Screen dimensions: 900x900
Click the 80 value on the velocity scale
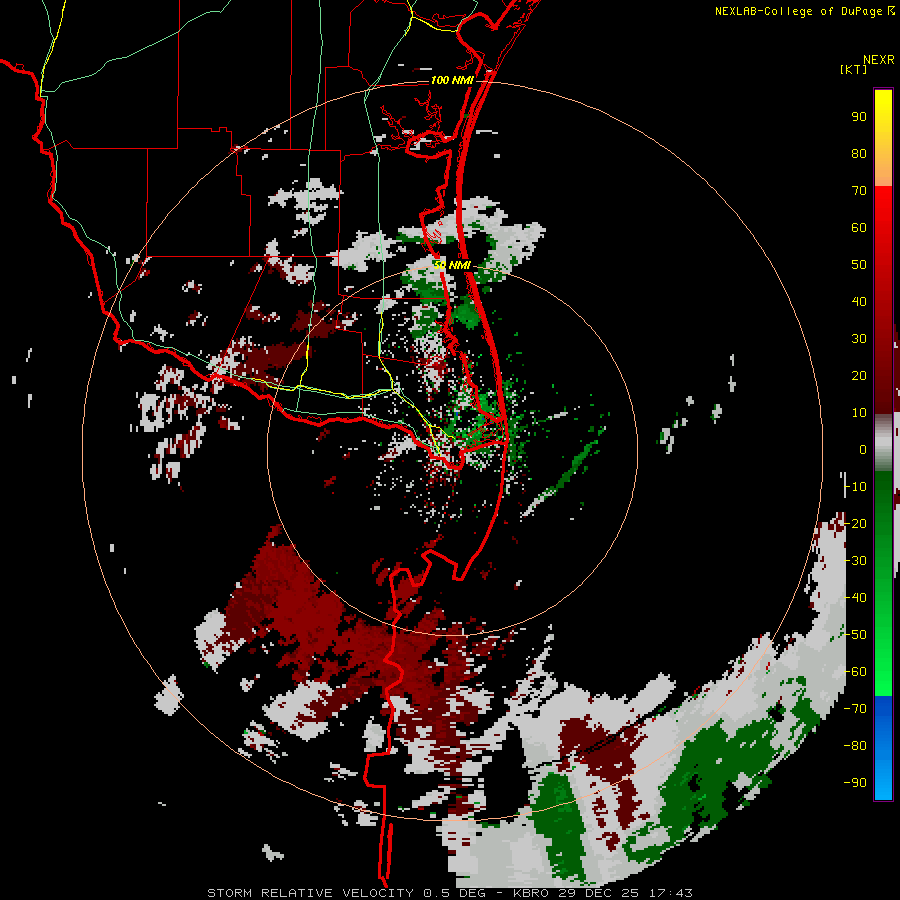[859, 154]
